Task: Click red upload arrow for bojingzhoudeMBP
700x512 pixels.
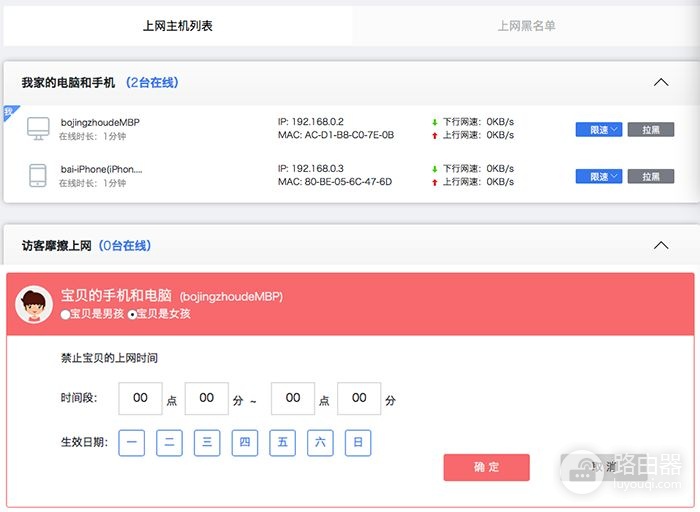Action: click(x=434, y=135)
